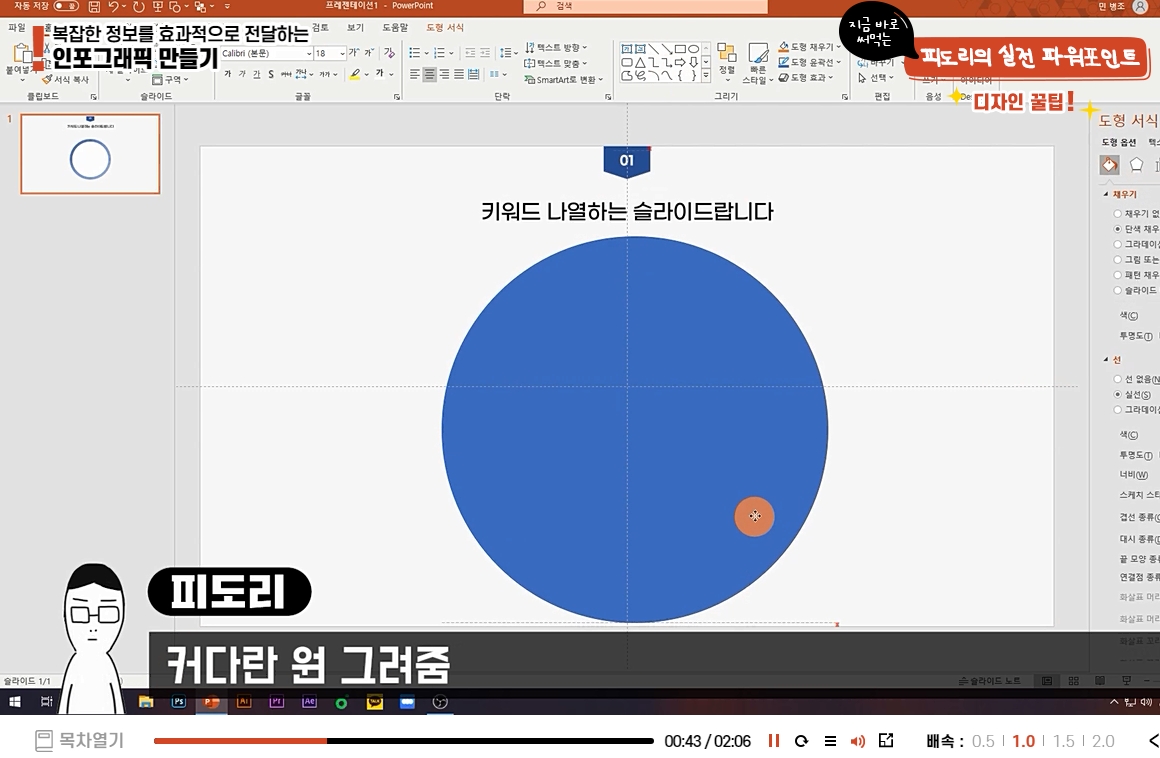Screen dimensions: 1160x758
Task: Click the video progress bar
Action: [403, 740]
